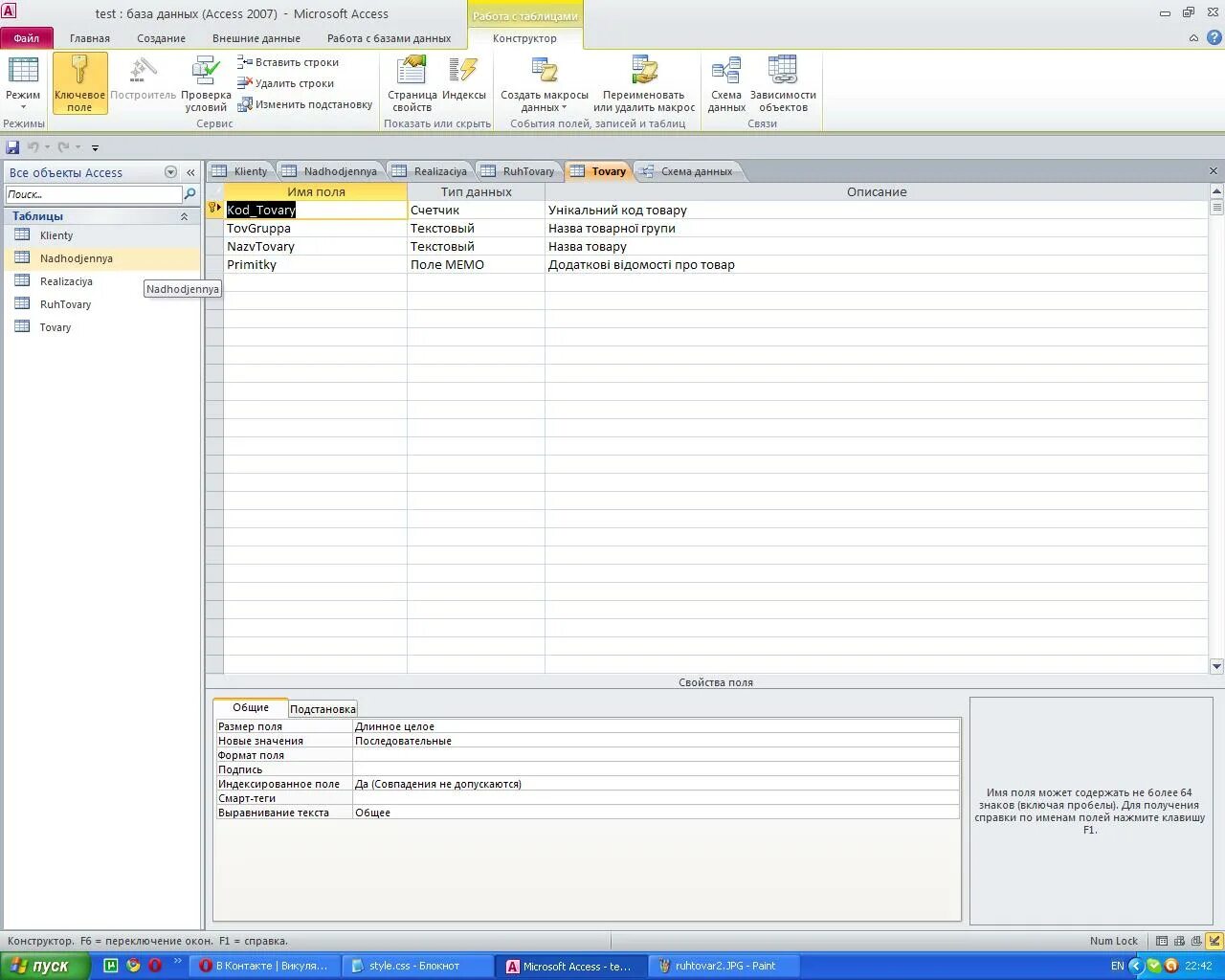1225x980 pixels.
Task: Click Переименовать или удалить макрос
Action: 644,83
